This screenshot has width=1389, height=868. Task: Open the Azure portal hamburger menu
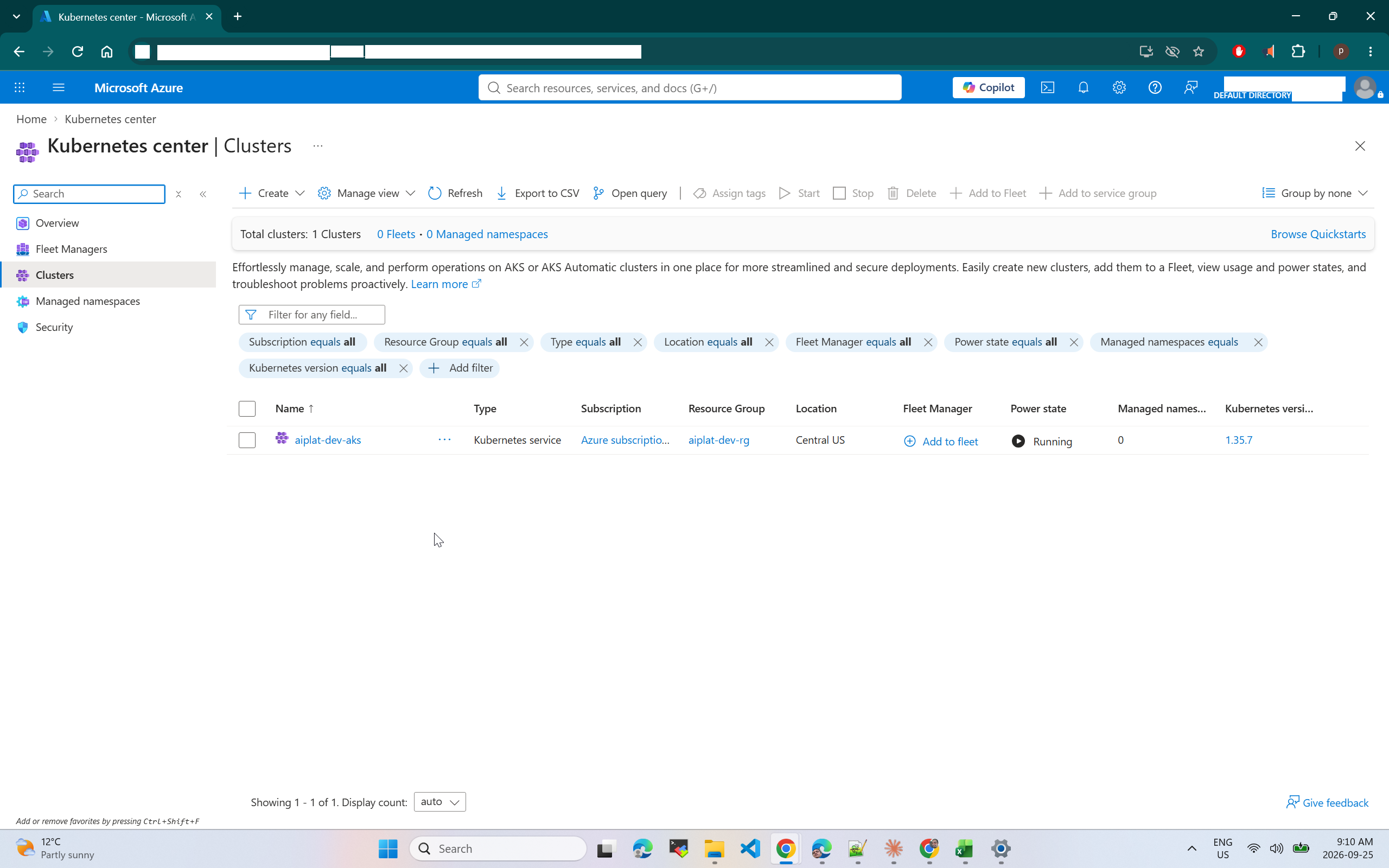[x=58, y=87]
